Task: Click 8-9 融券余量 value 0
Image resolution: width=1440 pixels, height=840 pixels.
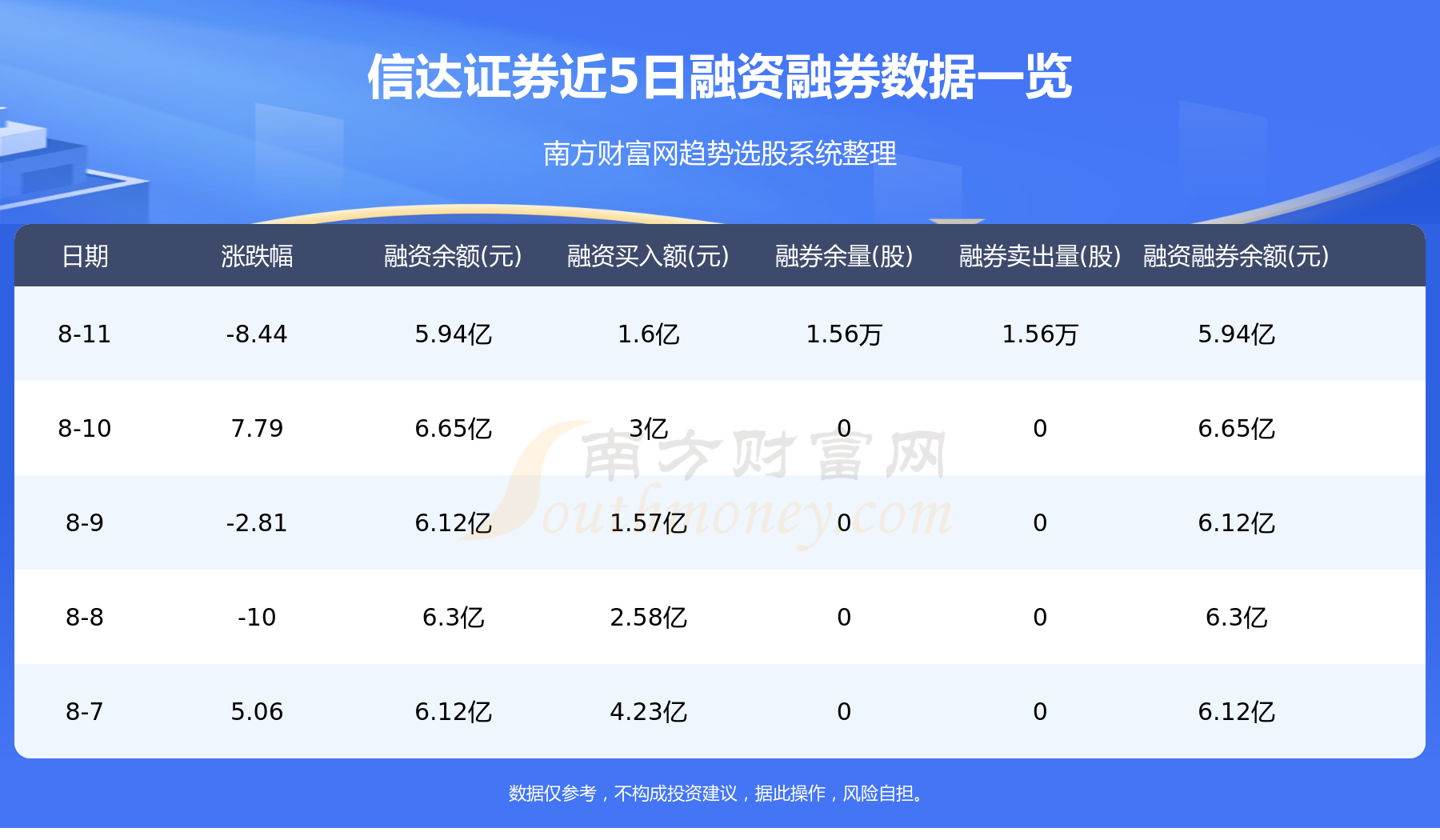Action: [844, 522]
